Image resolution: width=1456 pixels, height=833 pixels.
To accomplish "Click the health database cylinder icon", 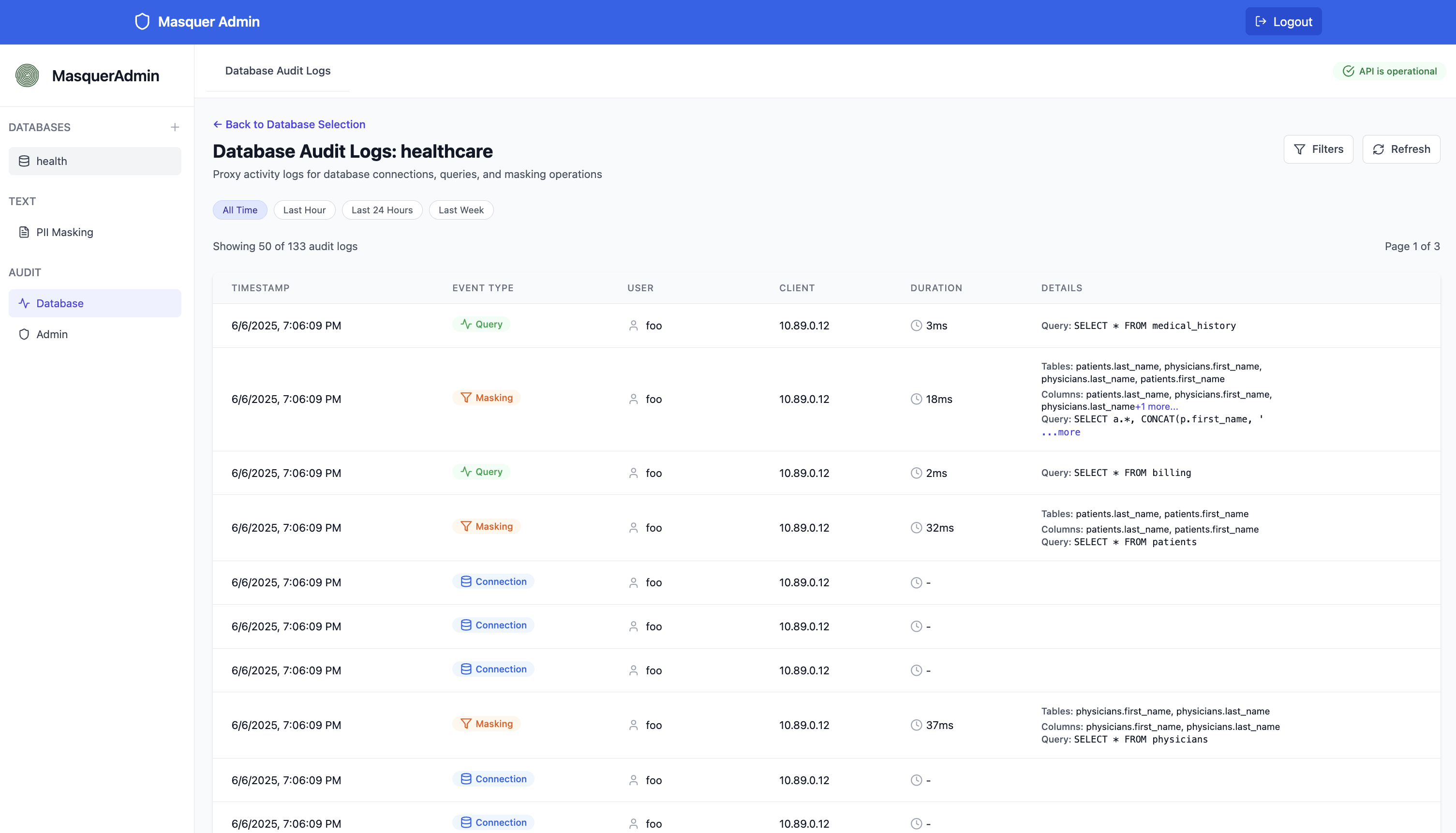I will [x=23, y=161].
